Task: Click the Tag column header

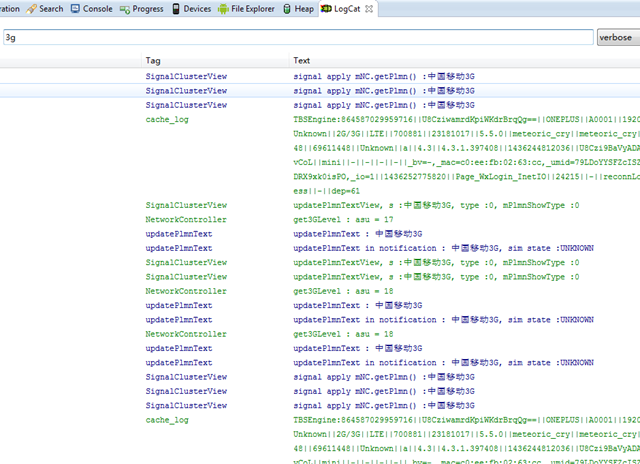Action: [153, 61]
